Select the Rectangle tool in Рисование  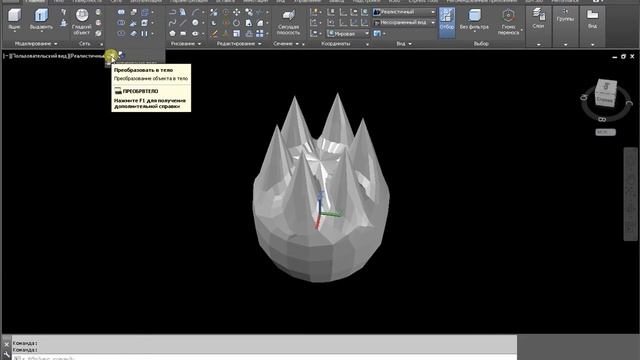(x=183, y=33)
